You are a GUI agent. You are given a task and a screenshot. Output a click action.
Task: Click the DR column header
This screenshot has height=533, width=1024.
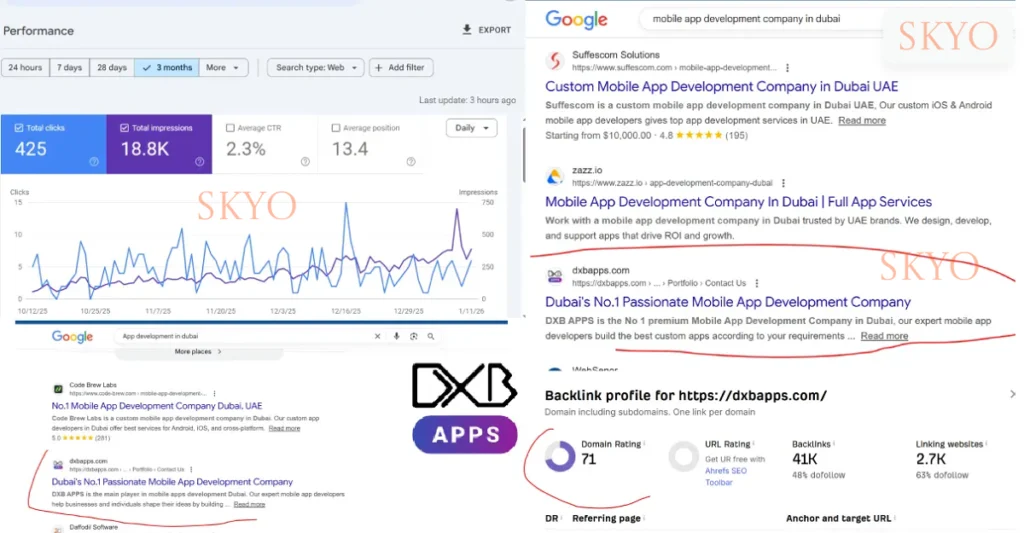(x=552, y=518)
